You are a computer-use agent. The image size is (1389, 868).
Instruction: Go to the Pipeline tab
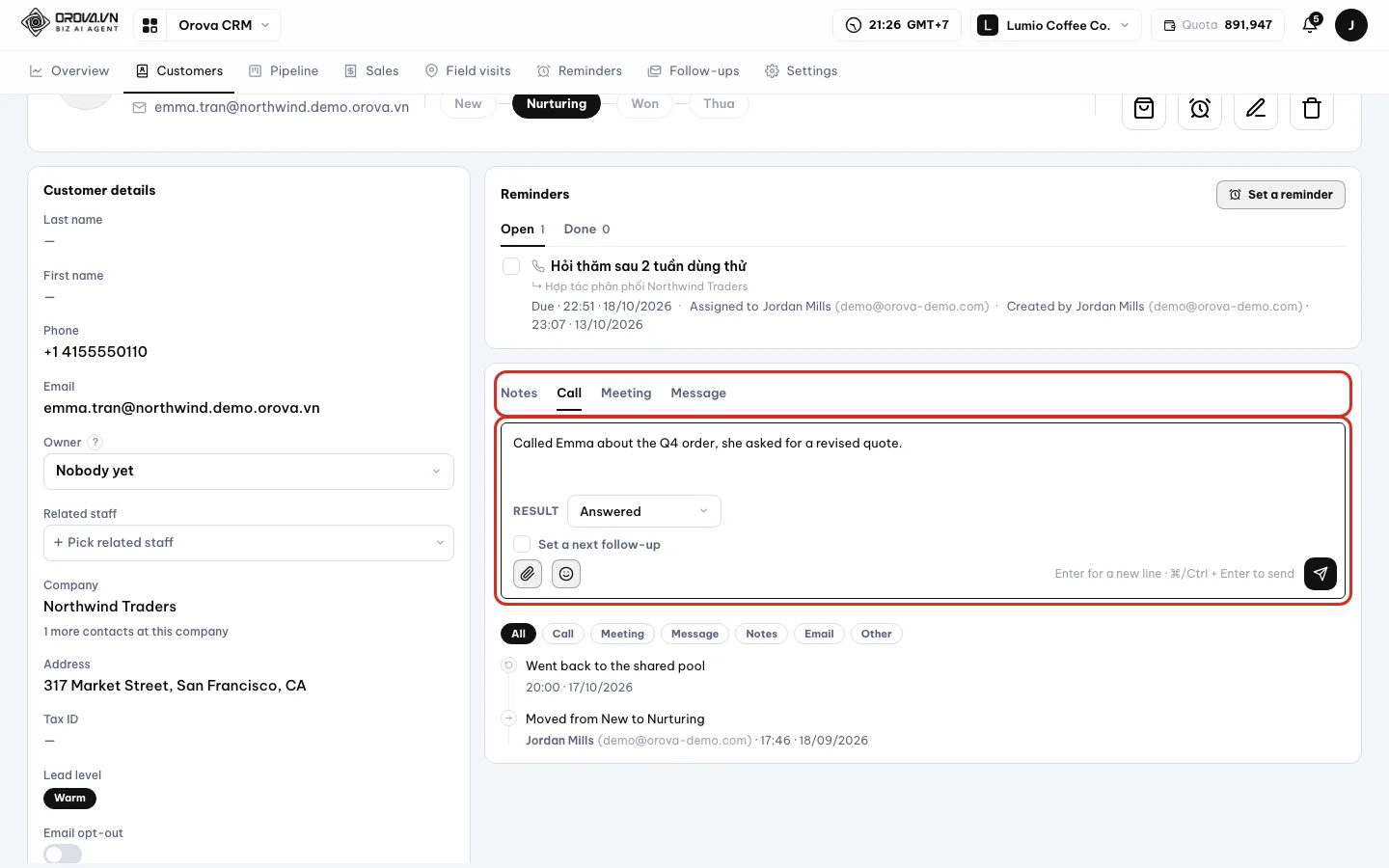(284, 71)
